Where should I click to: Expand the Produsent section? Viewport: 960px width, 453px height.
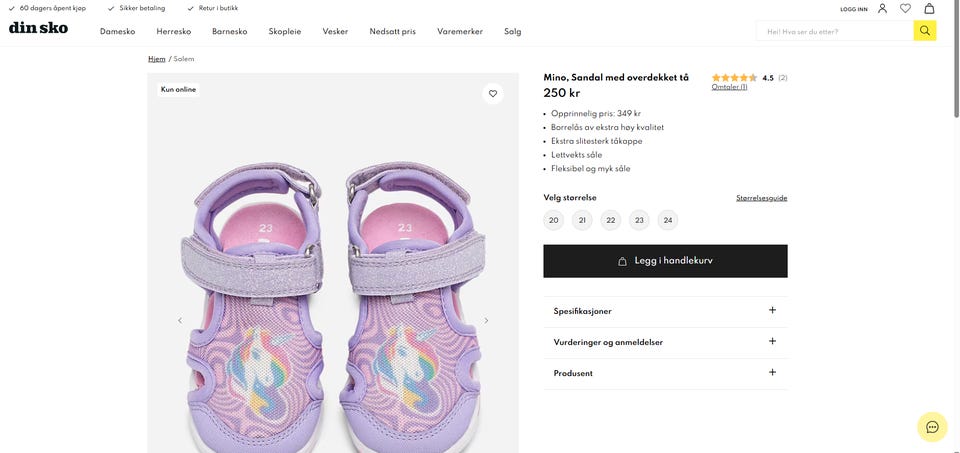666,373
